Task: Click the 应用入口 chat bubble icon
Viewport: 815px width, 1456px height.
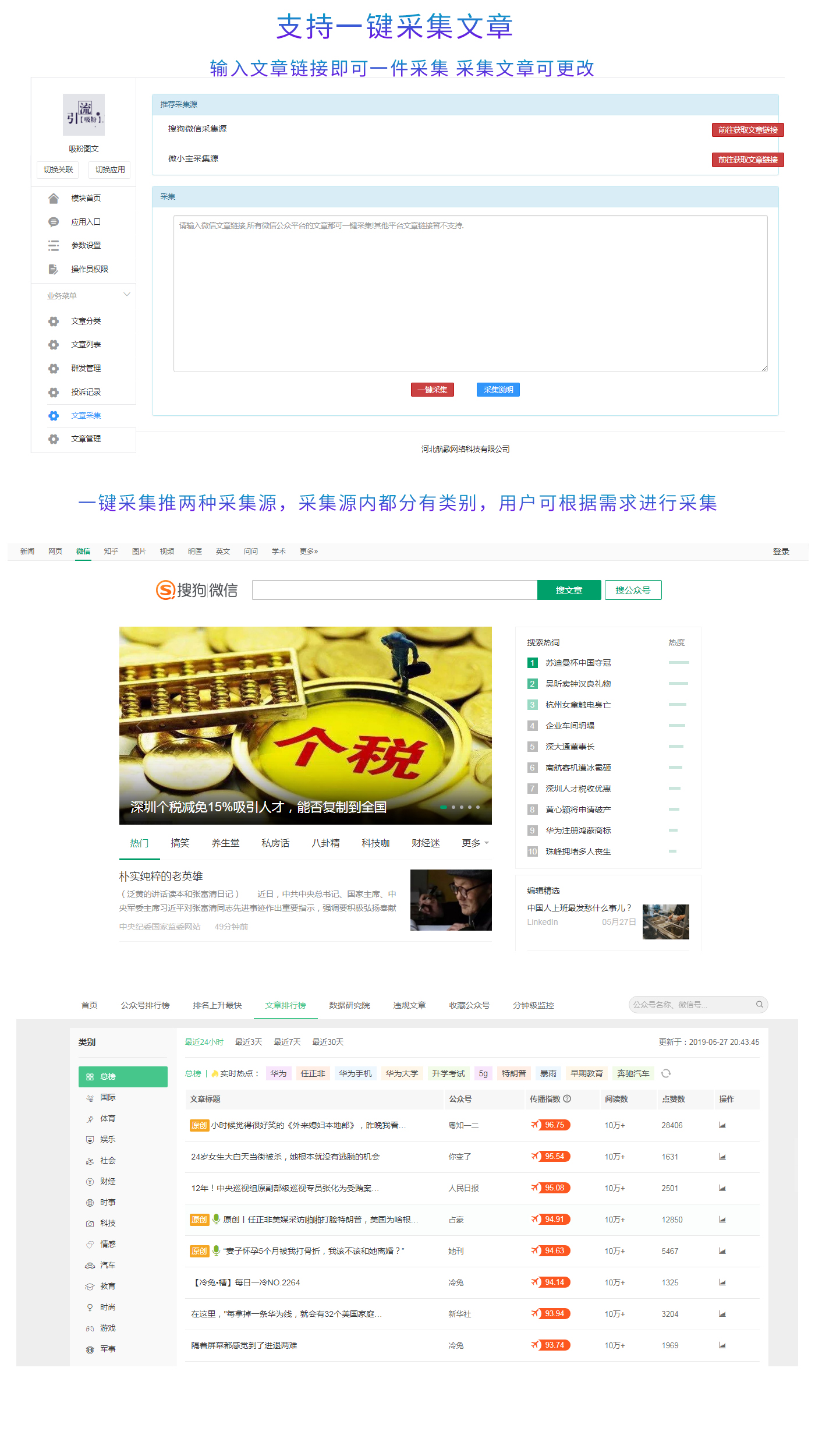Action: pos(54,222)
